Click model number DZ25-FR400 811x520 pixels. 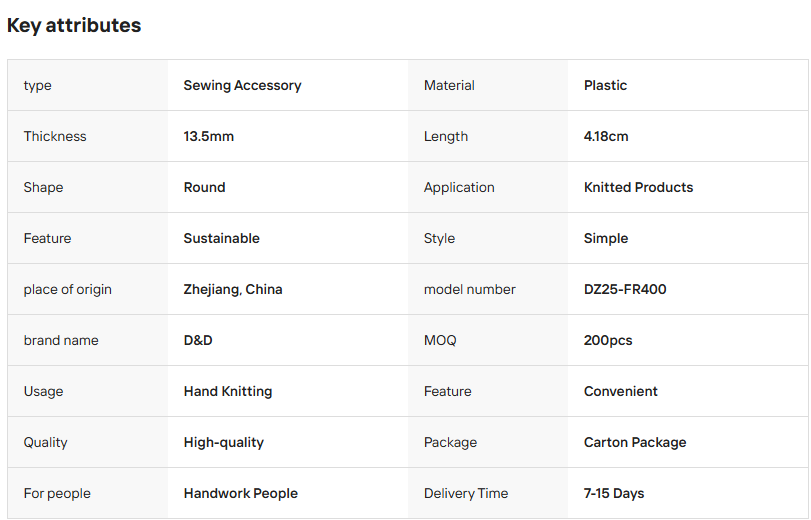[625, 289]
